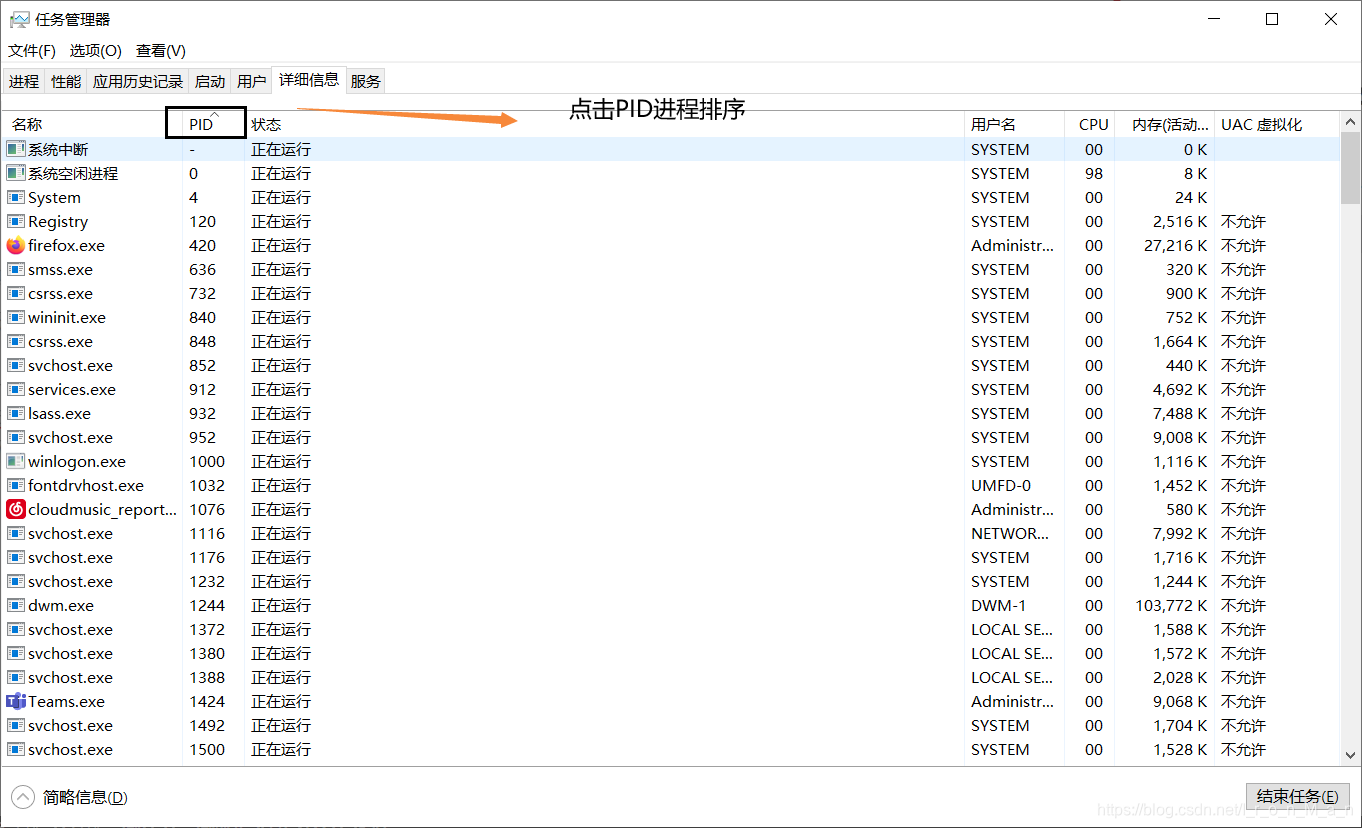Select the svchost.exe row with PID 1116
This screenshot has height=828, width=1362.
[671, 533]
